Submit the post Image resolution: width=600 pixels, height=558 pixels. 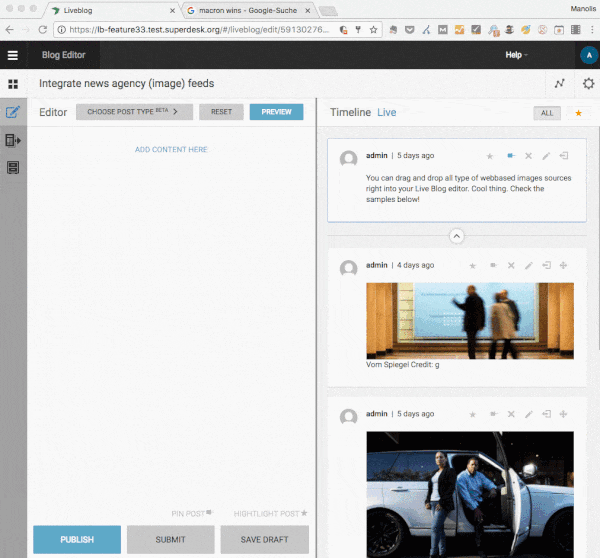[170, 540]
